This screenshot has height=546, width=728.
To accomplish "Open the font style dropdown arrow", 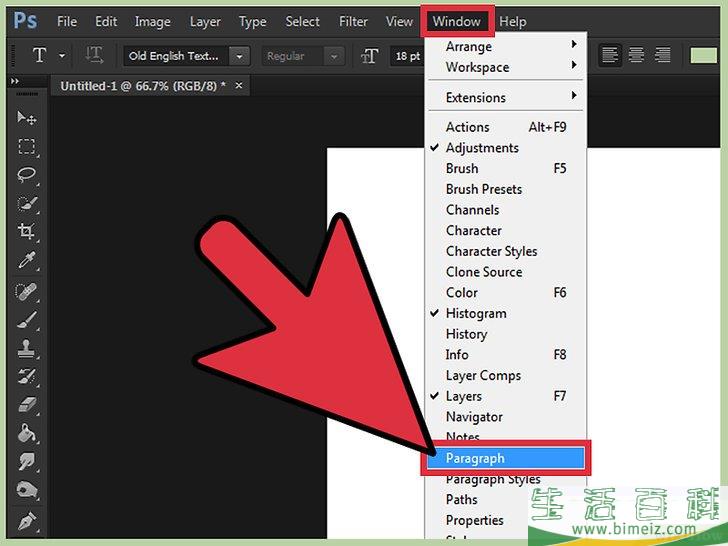I will pos(334,57).
